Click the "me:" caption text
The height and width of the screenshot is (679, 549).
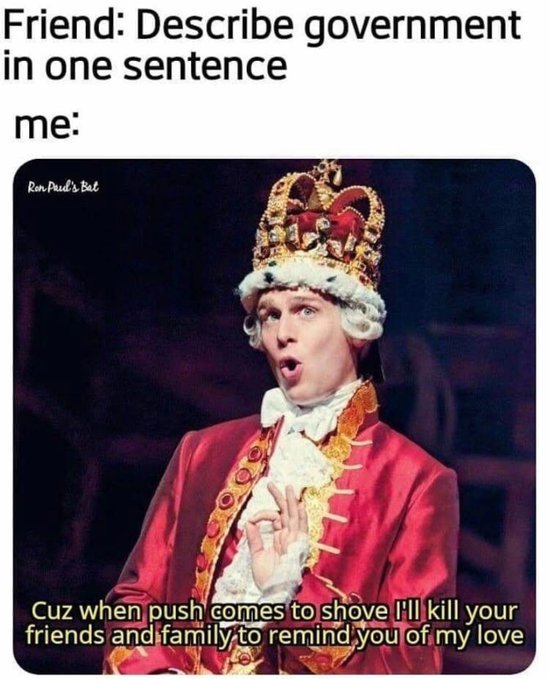coord(46,126)
